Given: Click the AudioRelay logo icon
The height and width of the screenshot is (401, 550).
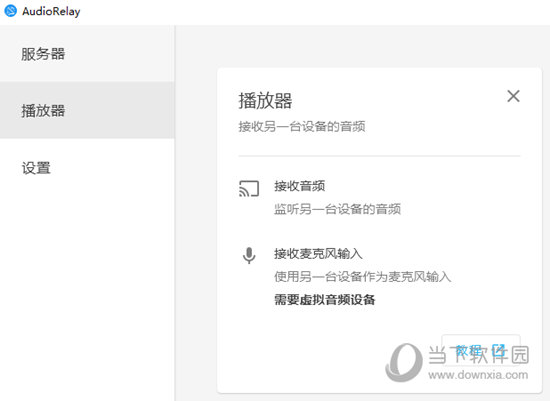Looking at the screenshot, I should tap(10, 11).
